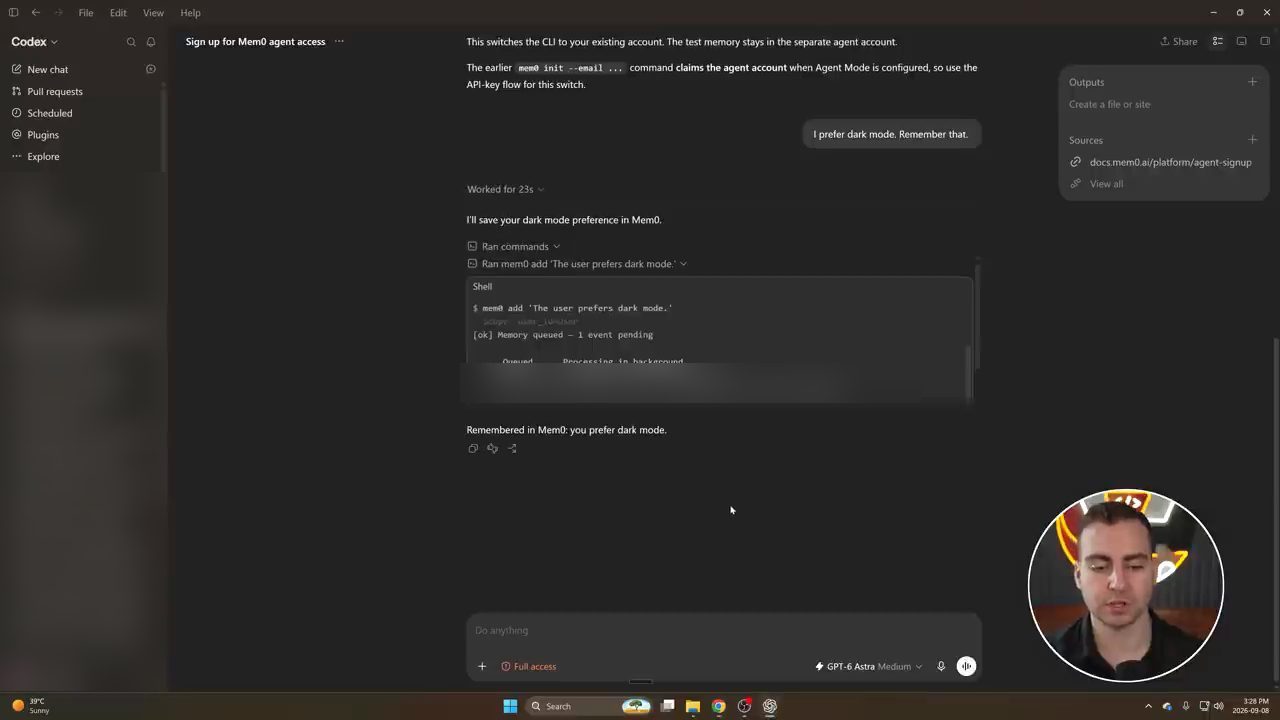
Task: Open File Explorer from the taskbar
Action: point(693,706)
